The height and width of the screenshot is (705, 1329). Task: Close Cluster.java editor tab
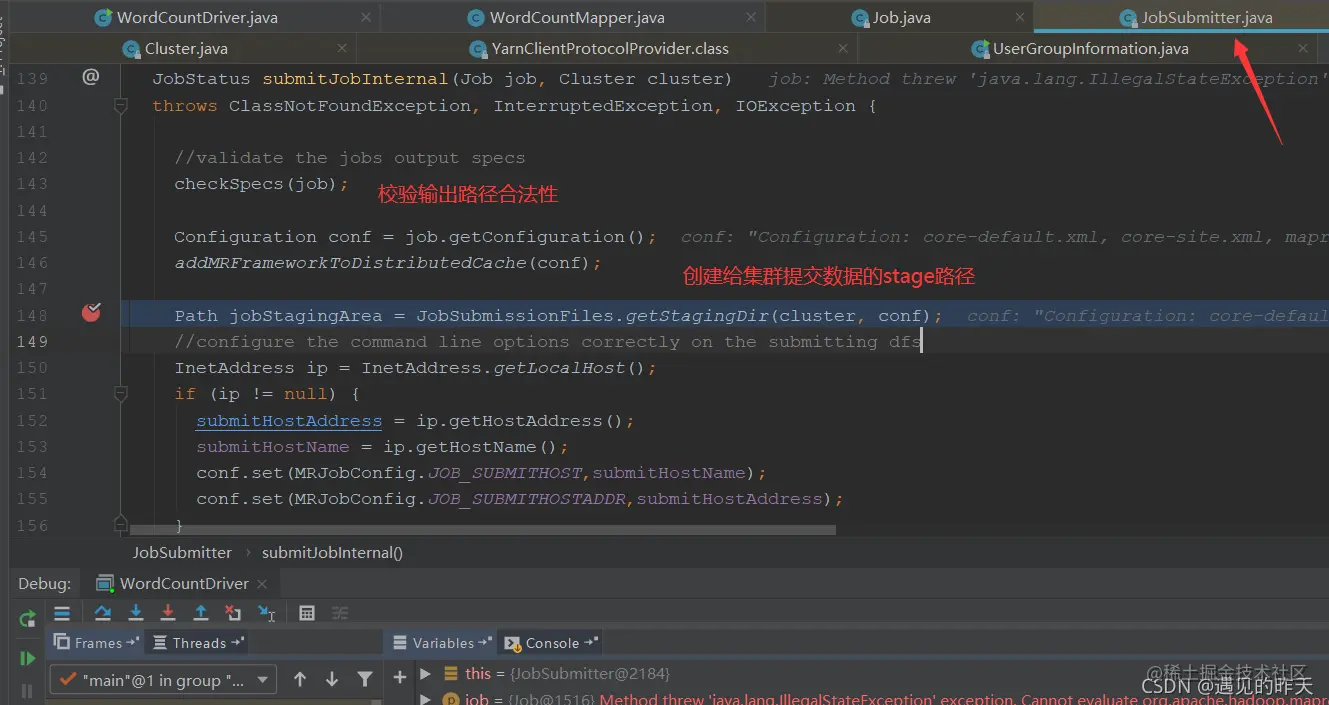click(342, 48)
